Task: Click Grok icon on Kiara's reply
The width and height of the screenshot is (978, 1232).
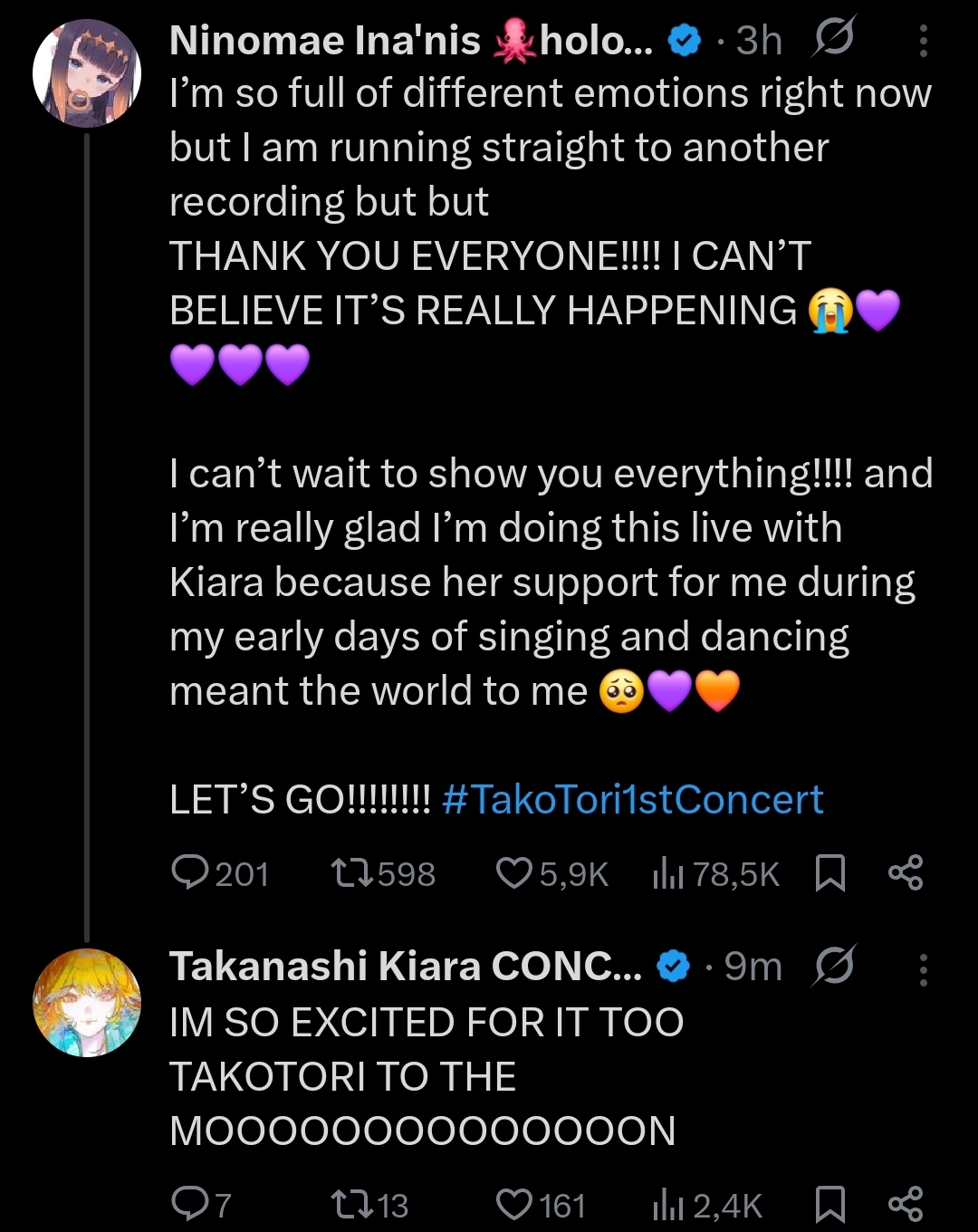Action: 833,967
